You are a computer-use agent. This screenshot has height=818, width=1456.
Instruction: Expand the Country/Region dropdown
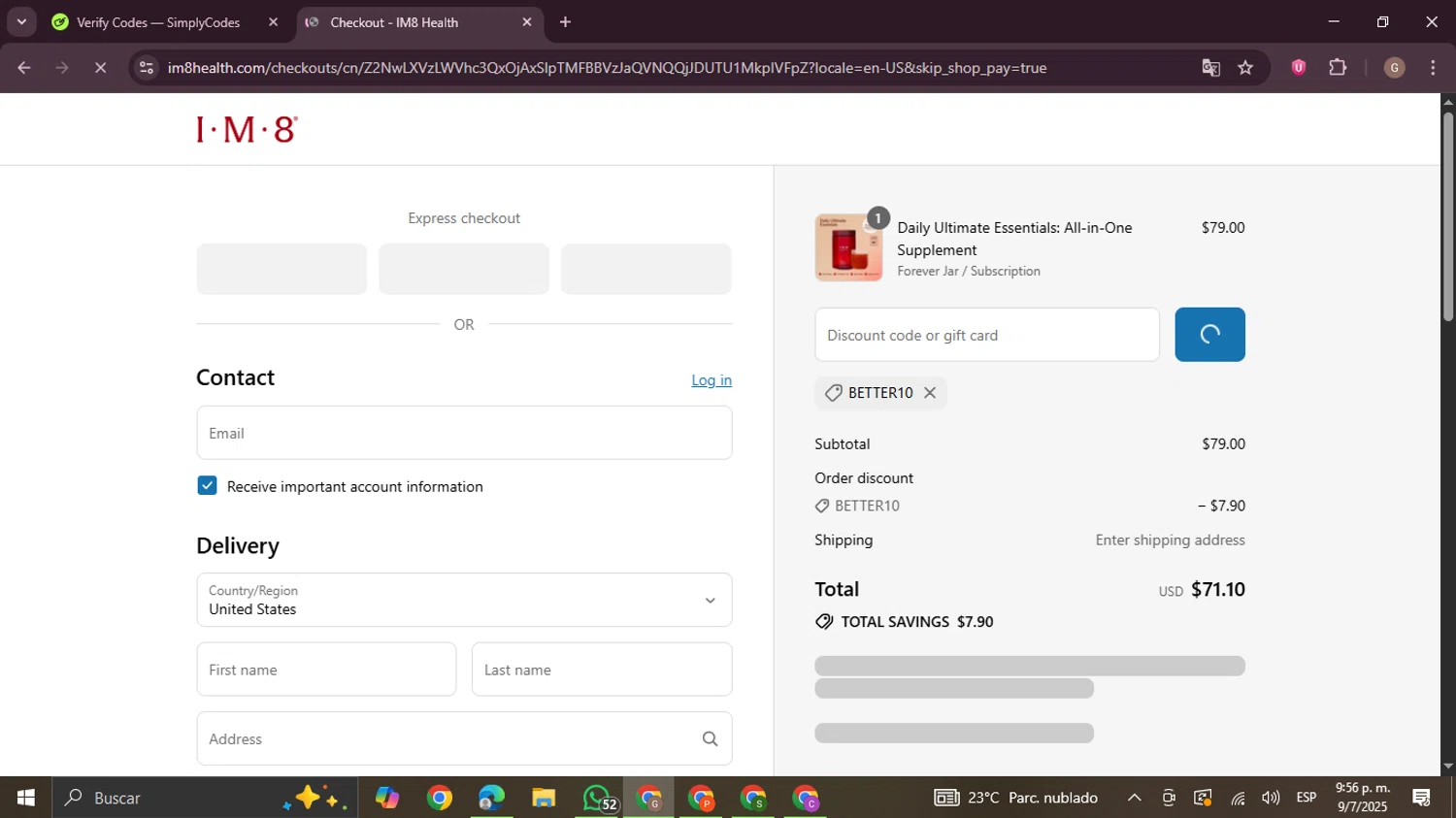click(464, 600)
